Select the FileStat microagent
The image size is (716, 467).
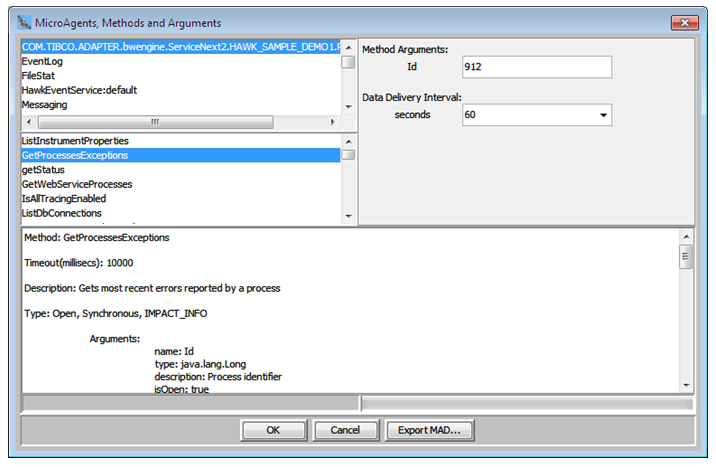[181, 76]
